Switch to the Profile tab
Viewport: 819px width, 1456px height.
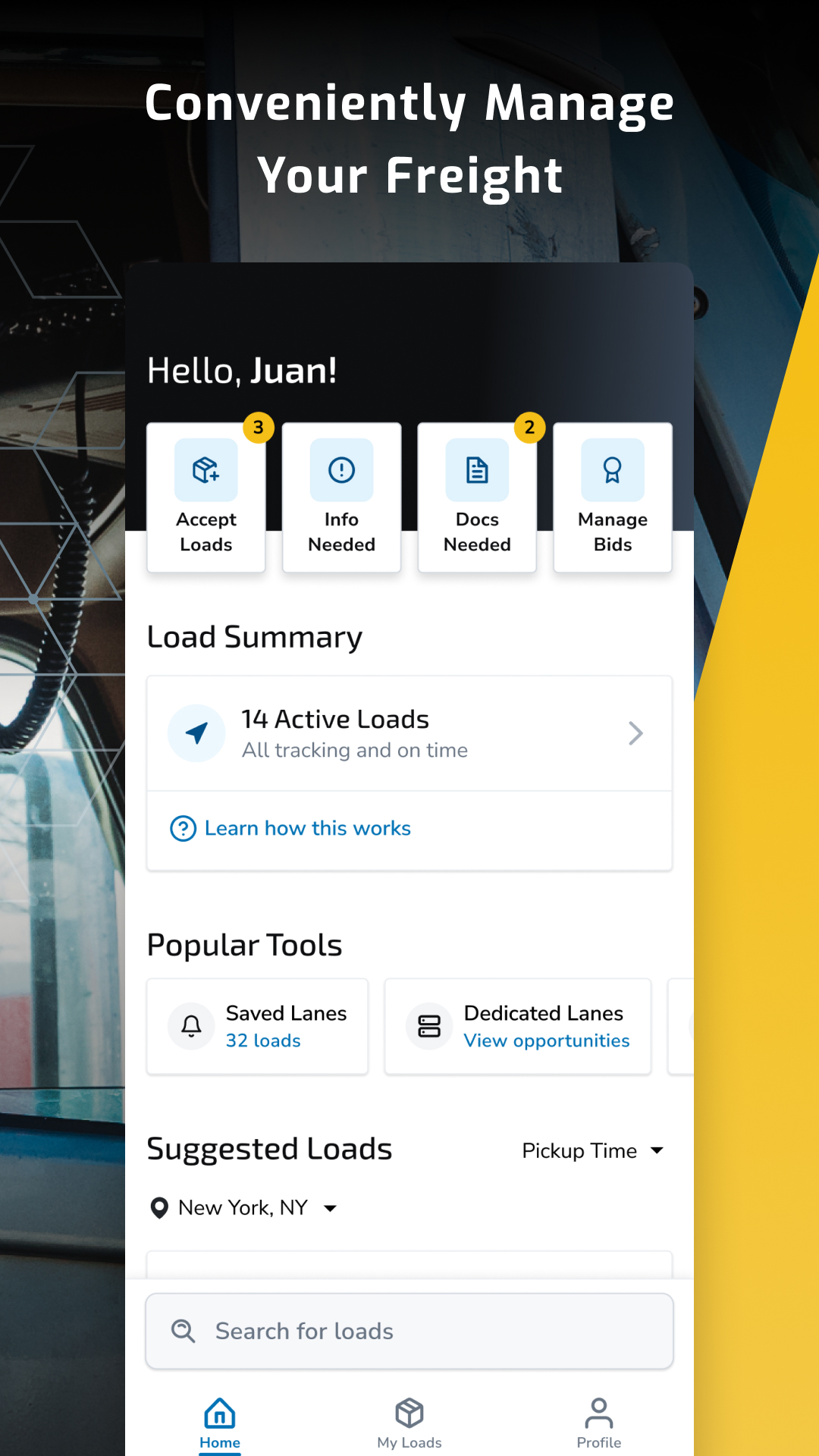point(599,1423)
